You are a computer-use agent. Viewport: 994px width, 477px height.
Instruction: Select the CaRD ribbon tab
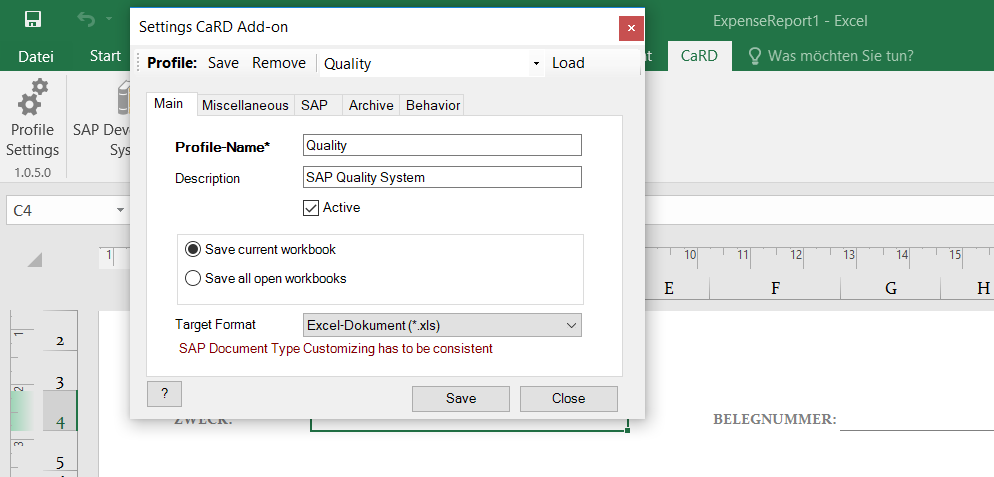[x=699, y=56]
